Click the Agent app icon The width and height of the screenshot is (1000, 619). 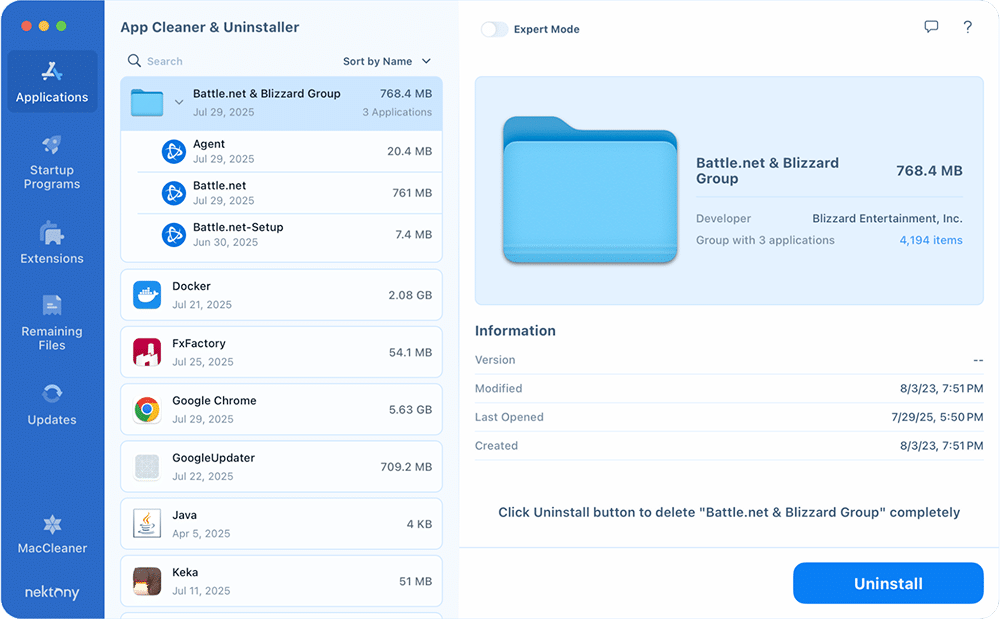tap(173, 152)
